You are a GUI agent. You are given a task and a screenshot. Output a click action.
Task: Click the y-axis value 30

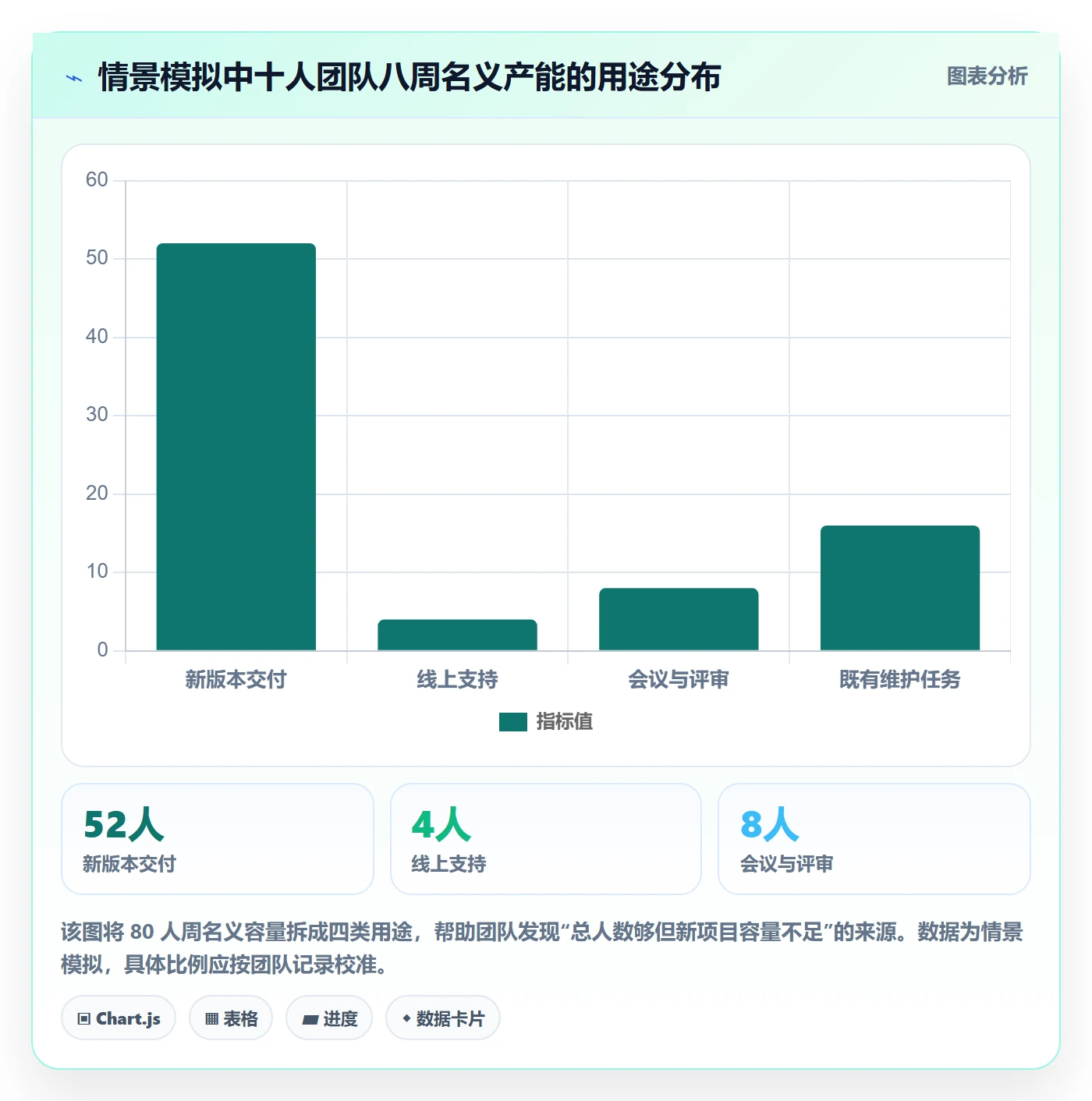[97, 415]
